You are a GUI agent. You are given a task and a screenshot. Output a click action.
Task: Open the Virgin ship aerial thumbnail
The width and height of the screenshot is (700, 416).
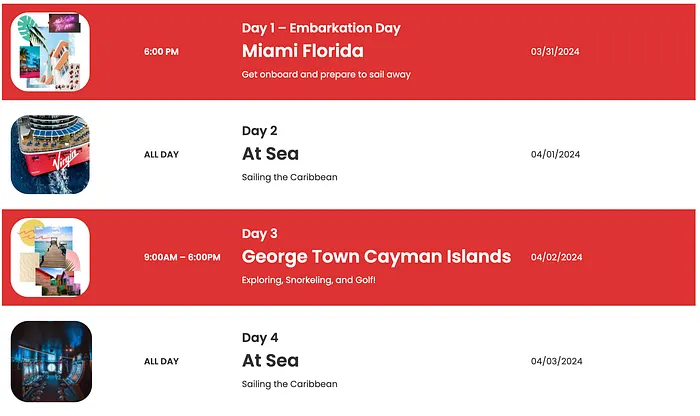click(x=50, y=154)
